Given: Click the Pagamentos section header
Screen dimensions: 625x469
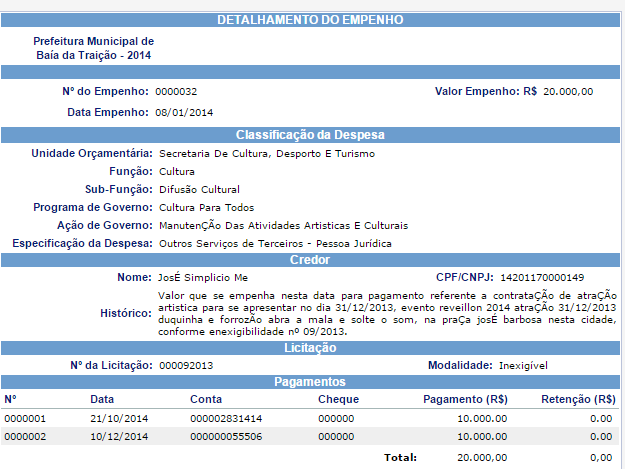Looking at the screenshot, I should pyautogui.click(x=310, y=382).
